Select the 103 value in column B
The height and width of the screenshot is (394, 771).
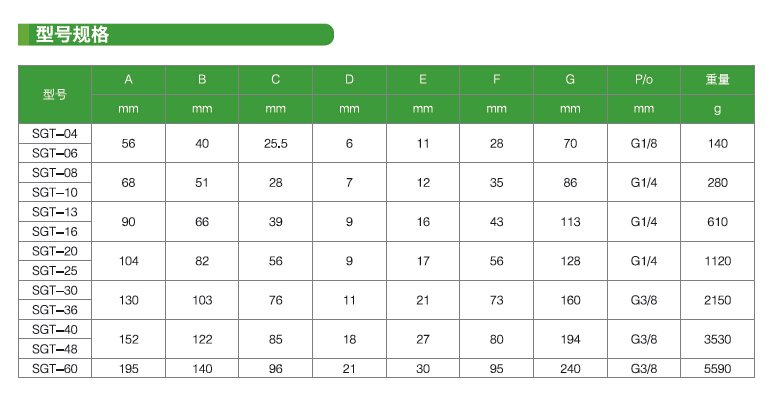point(202,300)
